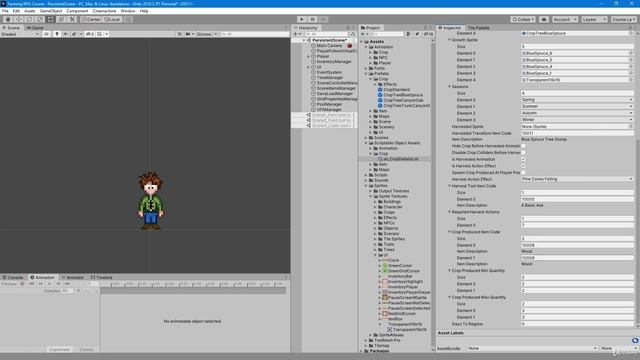
Task: Click the animation record button
Action: 22,284
